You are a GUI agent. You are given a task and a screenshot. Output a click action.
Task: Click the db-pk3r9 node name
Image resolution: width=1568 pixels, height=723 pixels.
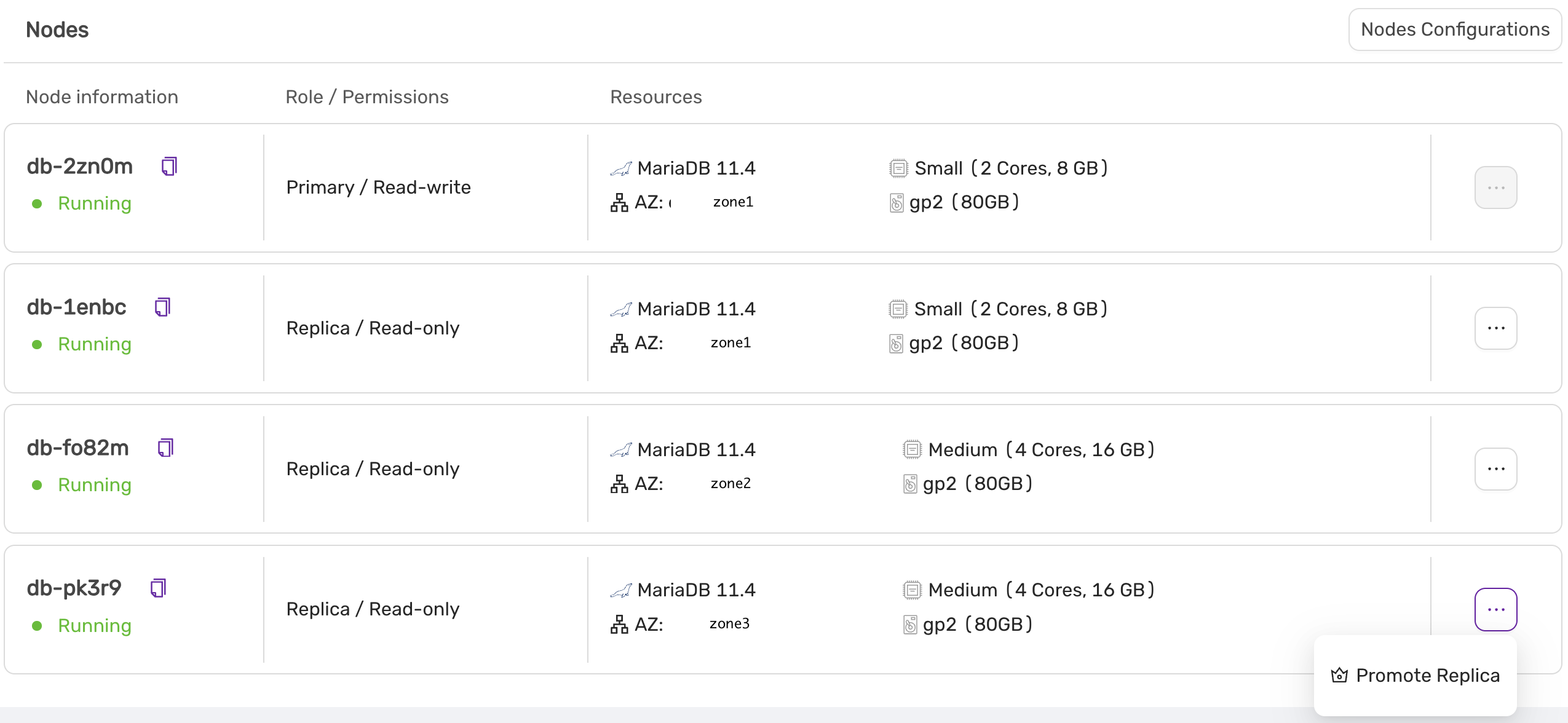point(74,588)
